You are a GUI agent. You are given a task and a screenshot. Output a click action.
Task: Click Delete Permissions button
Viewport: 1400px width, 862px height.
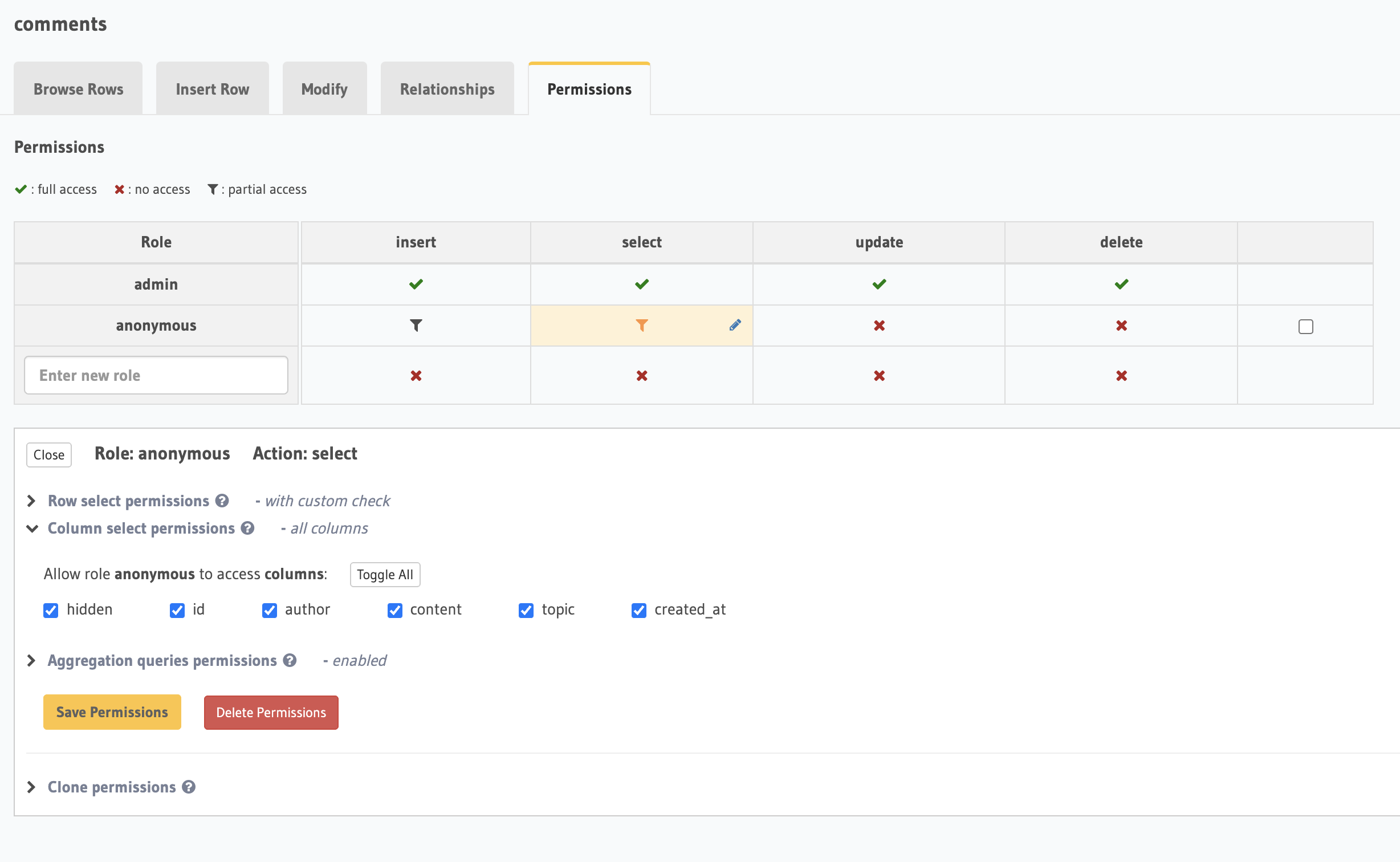click(x=271, y=713)
